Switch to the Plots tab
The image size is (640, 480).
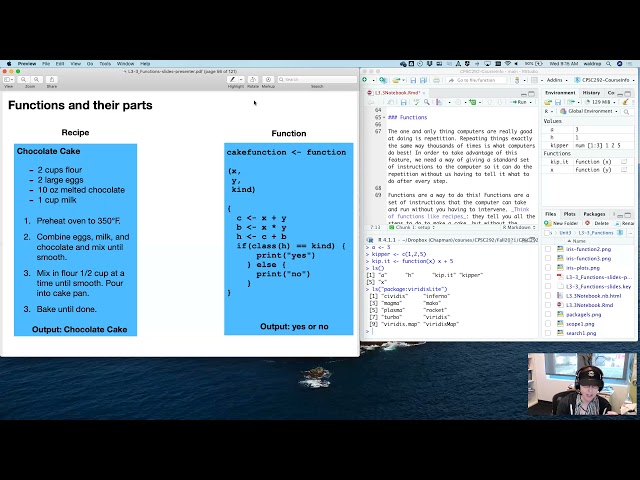point(569,214)
